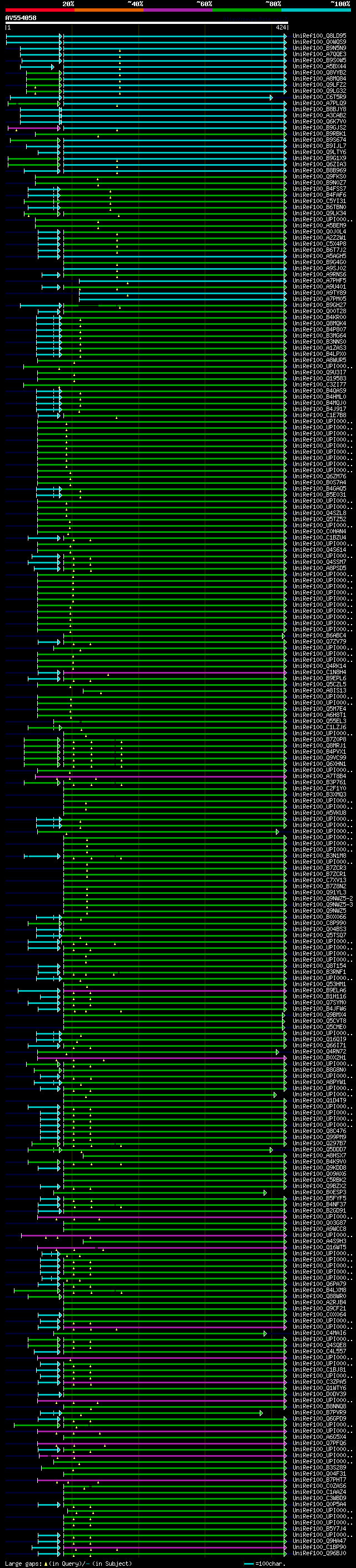Select label UniRef100_B4FSS7
This screenshot has height=1568, width=356.
[319, 189]
